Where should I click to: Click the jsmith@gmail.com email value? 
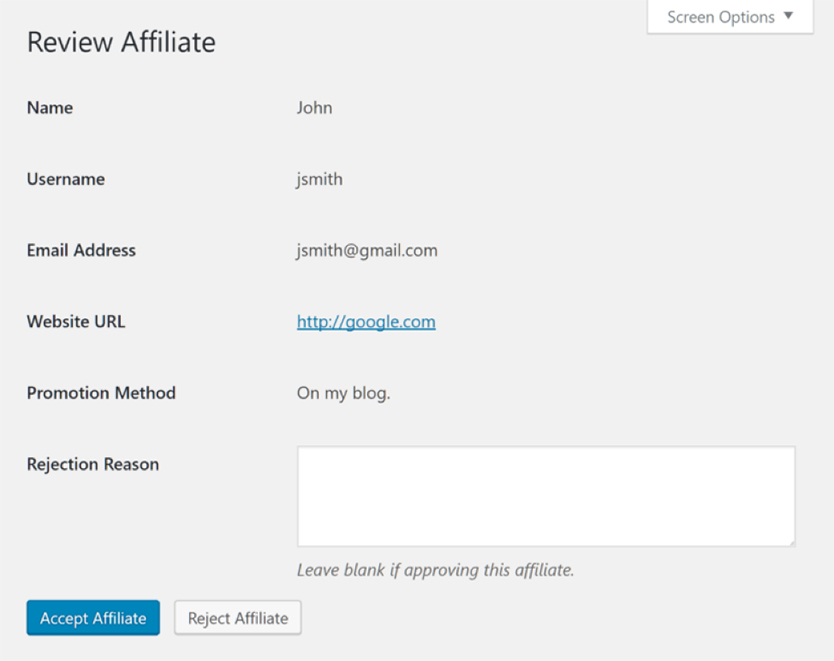367,250
